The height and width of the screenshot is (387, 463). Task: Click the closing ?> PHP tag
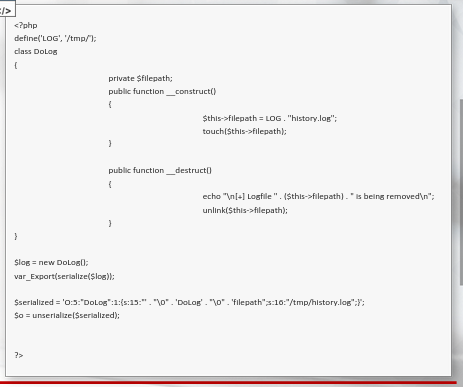[x=19, y=355]
